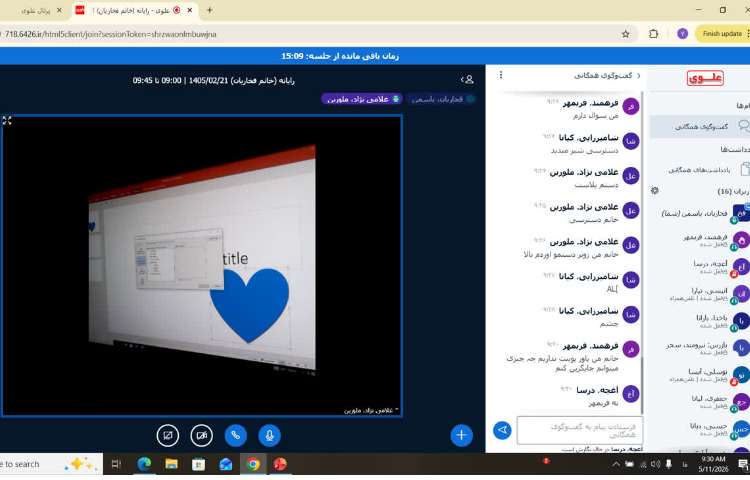Click the browser address bar URL

click(x=111, y=34)
